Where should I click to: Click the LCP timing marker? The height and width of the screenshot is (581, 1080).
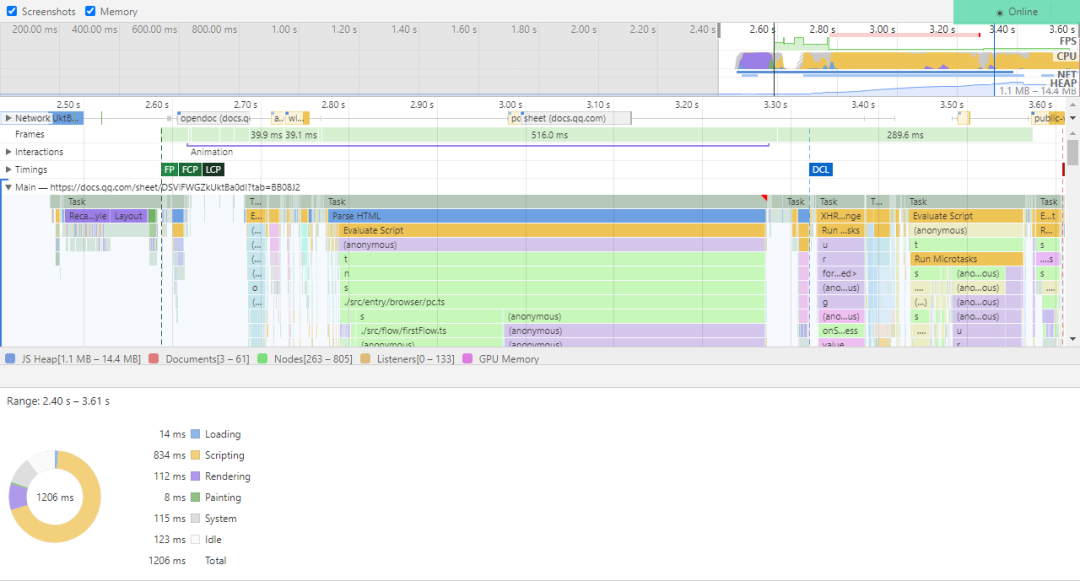pyautogui.click(x=214, y=169)
